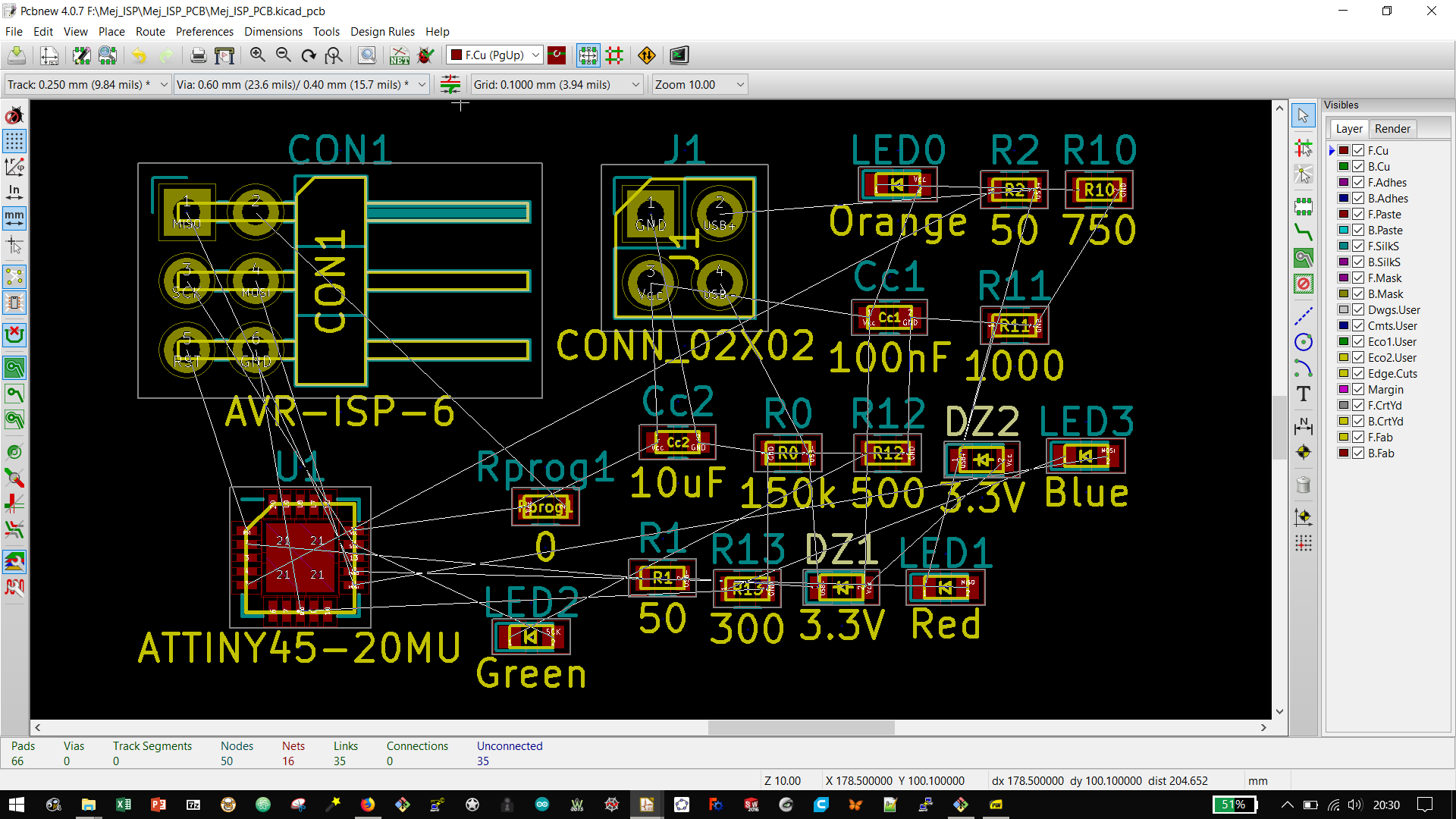Toggle B.Cu layer visibility checkbox

click(1358, 167)
